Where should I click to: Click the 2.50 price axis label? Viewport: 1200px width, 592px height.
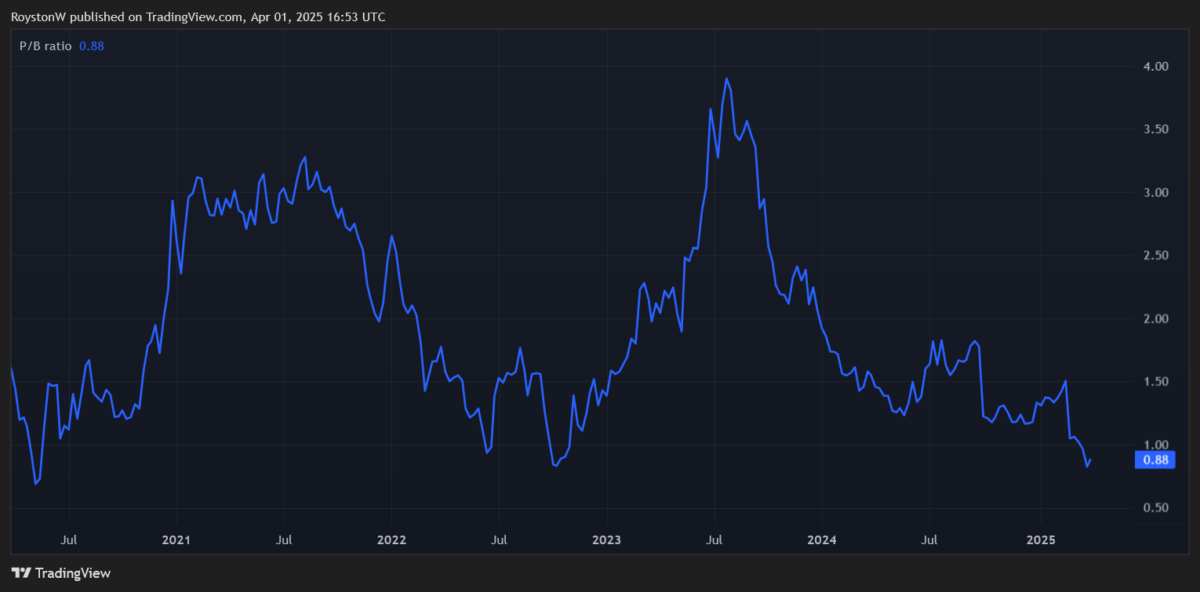1155,256
